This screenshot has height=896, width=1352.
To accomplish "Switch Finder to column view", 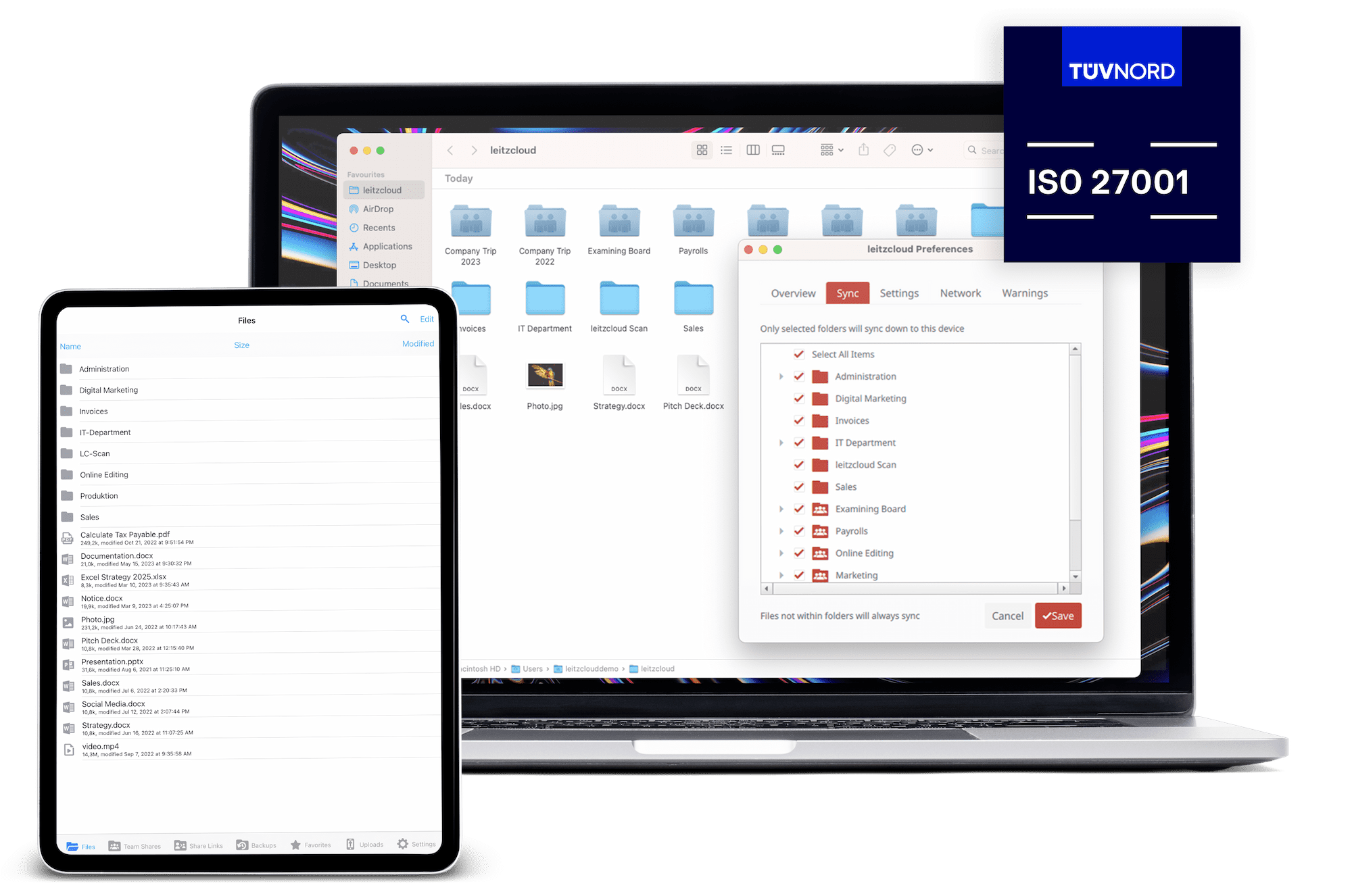I will [753, 150].
